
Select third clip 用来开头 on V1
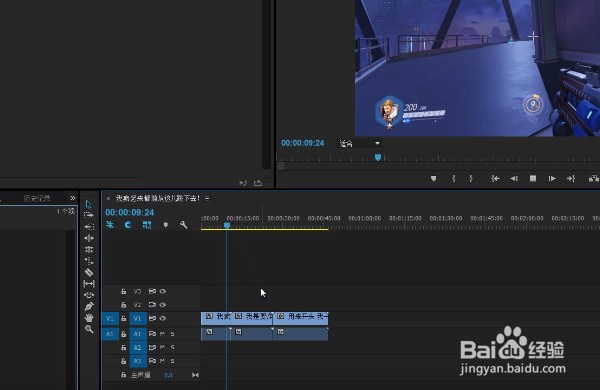300,318
